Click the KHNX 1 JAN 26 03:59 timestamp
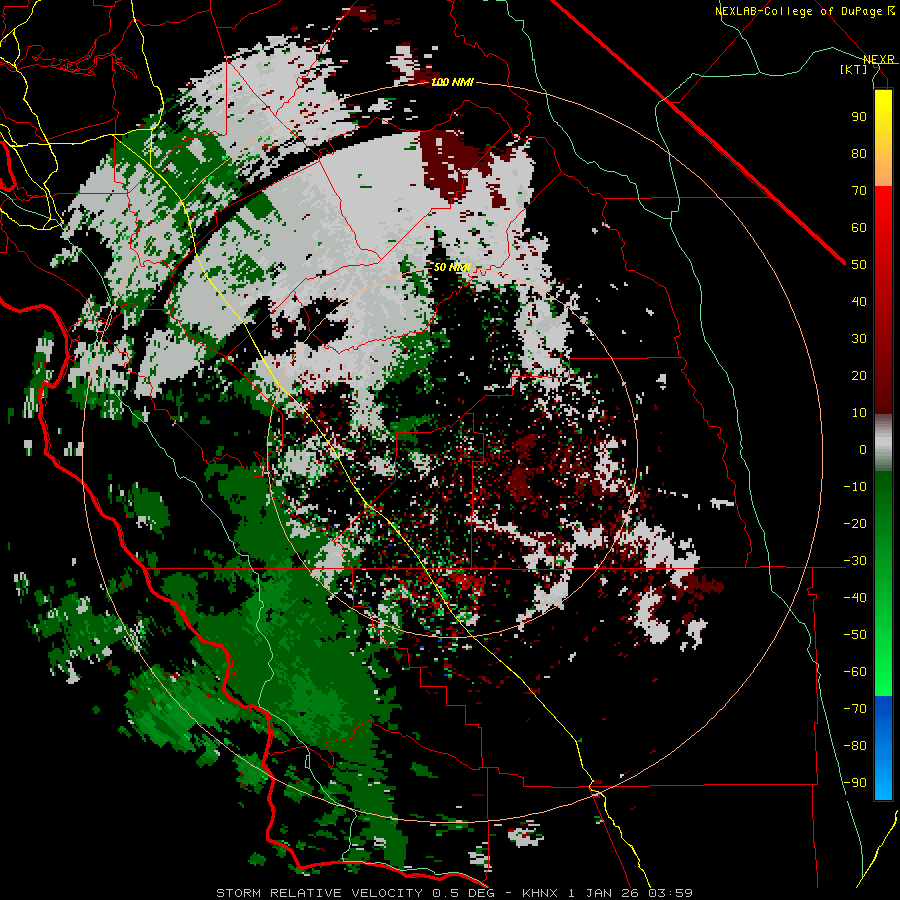900x900 pixels. [607, 893]
